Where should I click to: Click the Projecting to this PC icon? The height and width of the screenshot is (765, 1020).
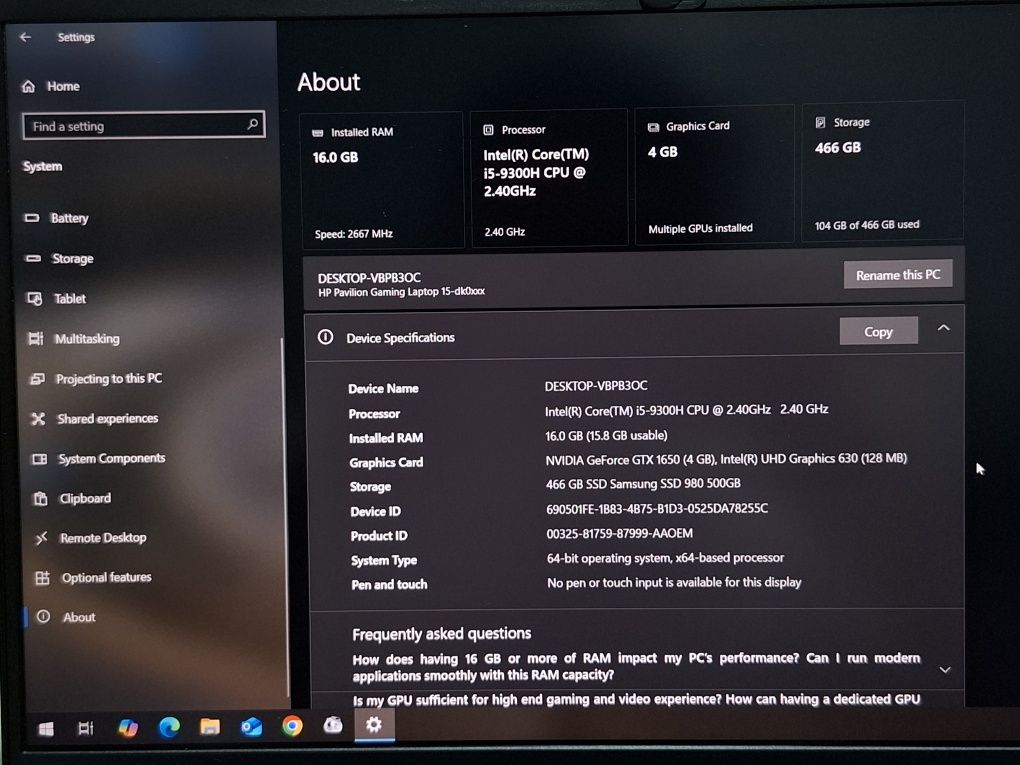tap(37, 379)
